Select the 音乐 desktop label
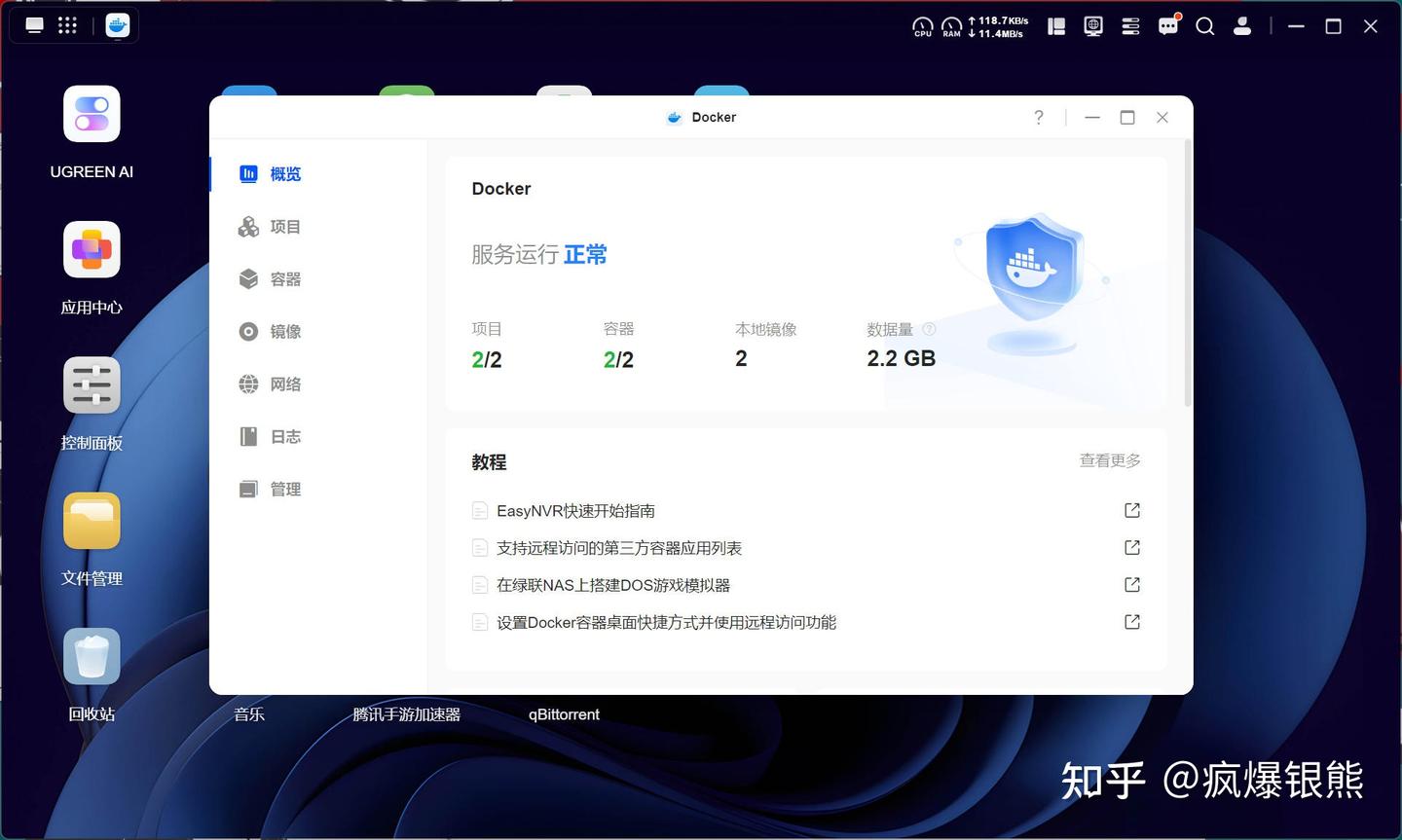This screenshot has width=1402, height=840. point(249,714)
